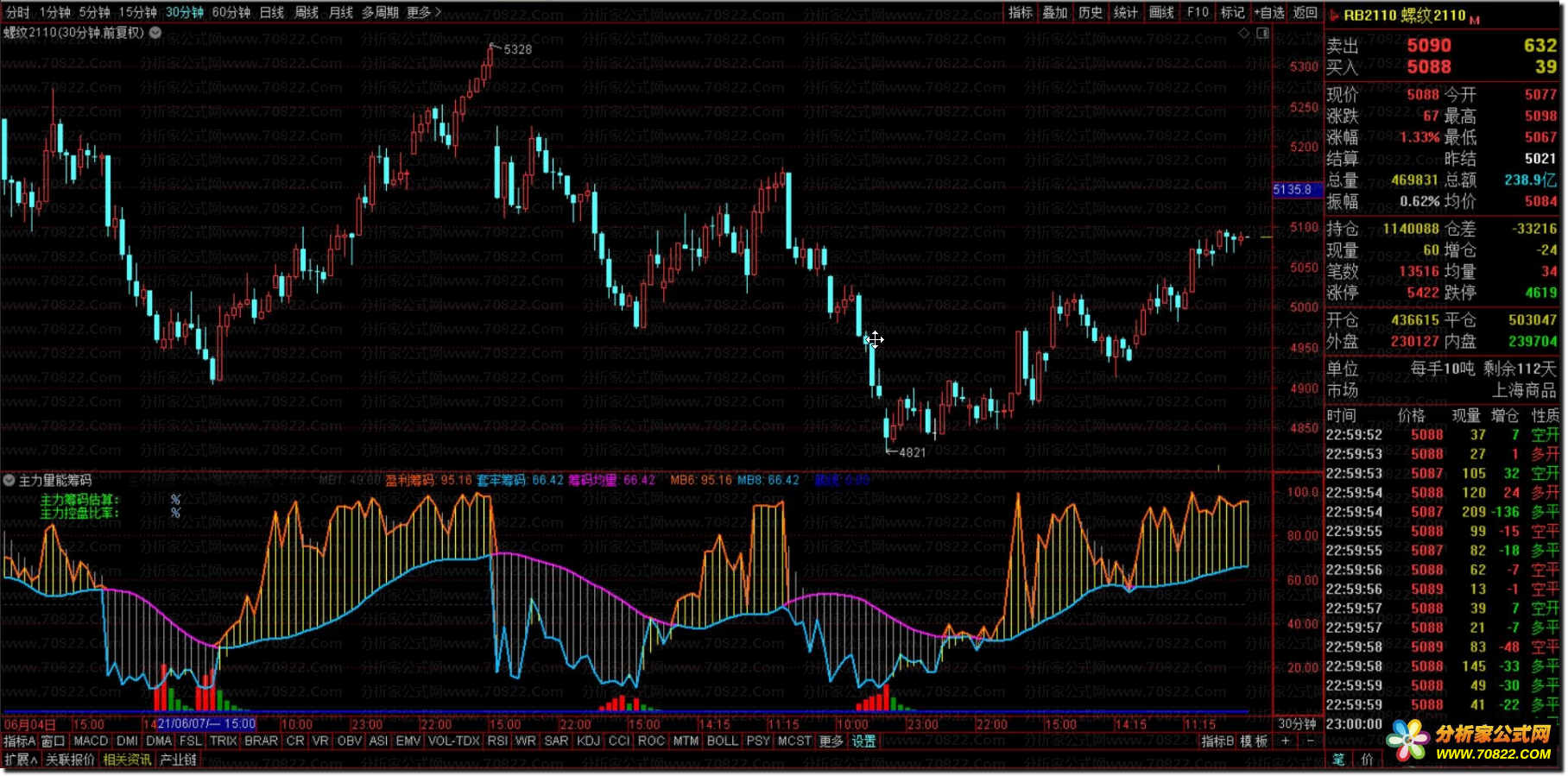
Task: Select the BRAR indicator
Action: click(x=262, y=741)
